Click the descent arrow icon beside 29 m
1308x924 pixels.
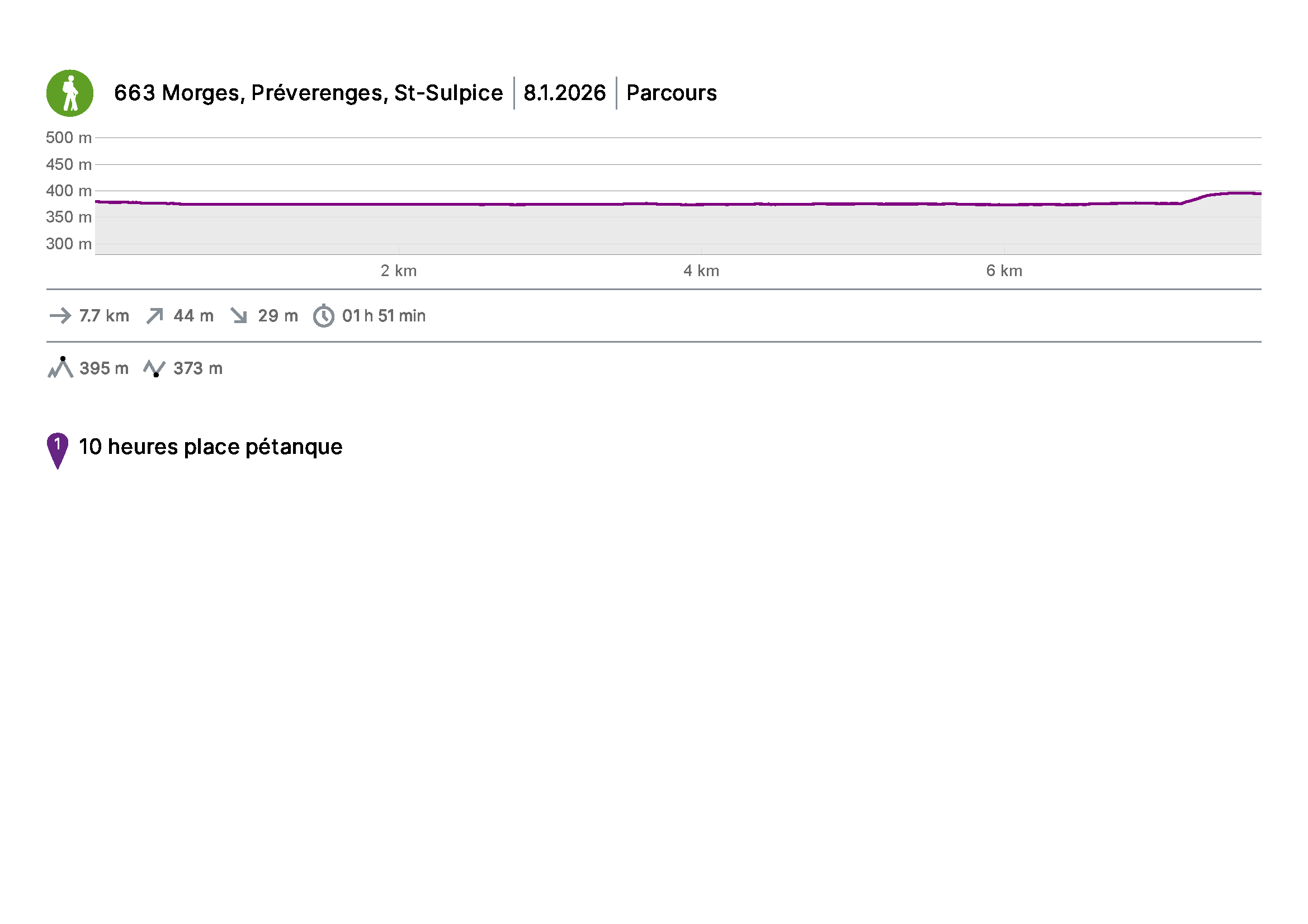(239, 316)
